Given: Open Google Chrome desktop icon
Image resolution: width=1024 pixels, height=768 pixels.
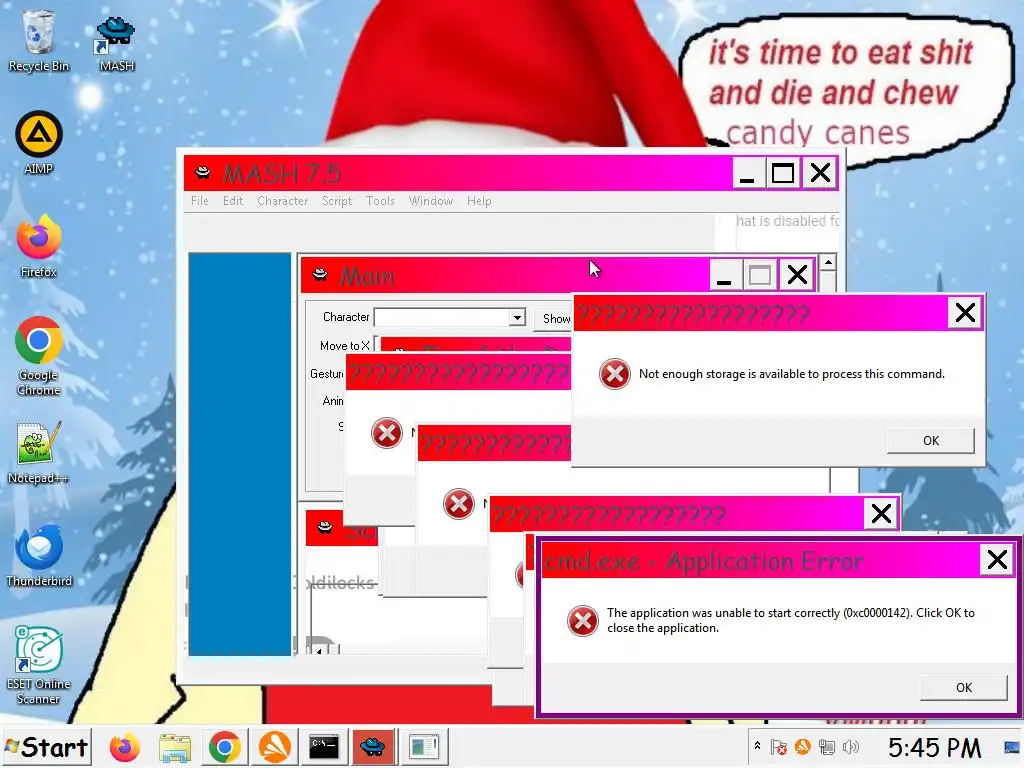Looking at the screenshot, I should coord(39,356).
